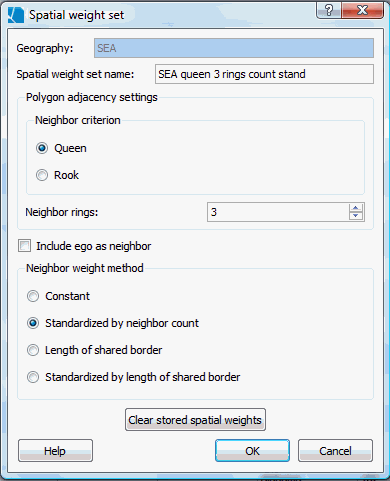Open the Help button
390x481 pixels.
click(55, 451)
